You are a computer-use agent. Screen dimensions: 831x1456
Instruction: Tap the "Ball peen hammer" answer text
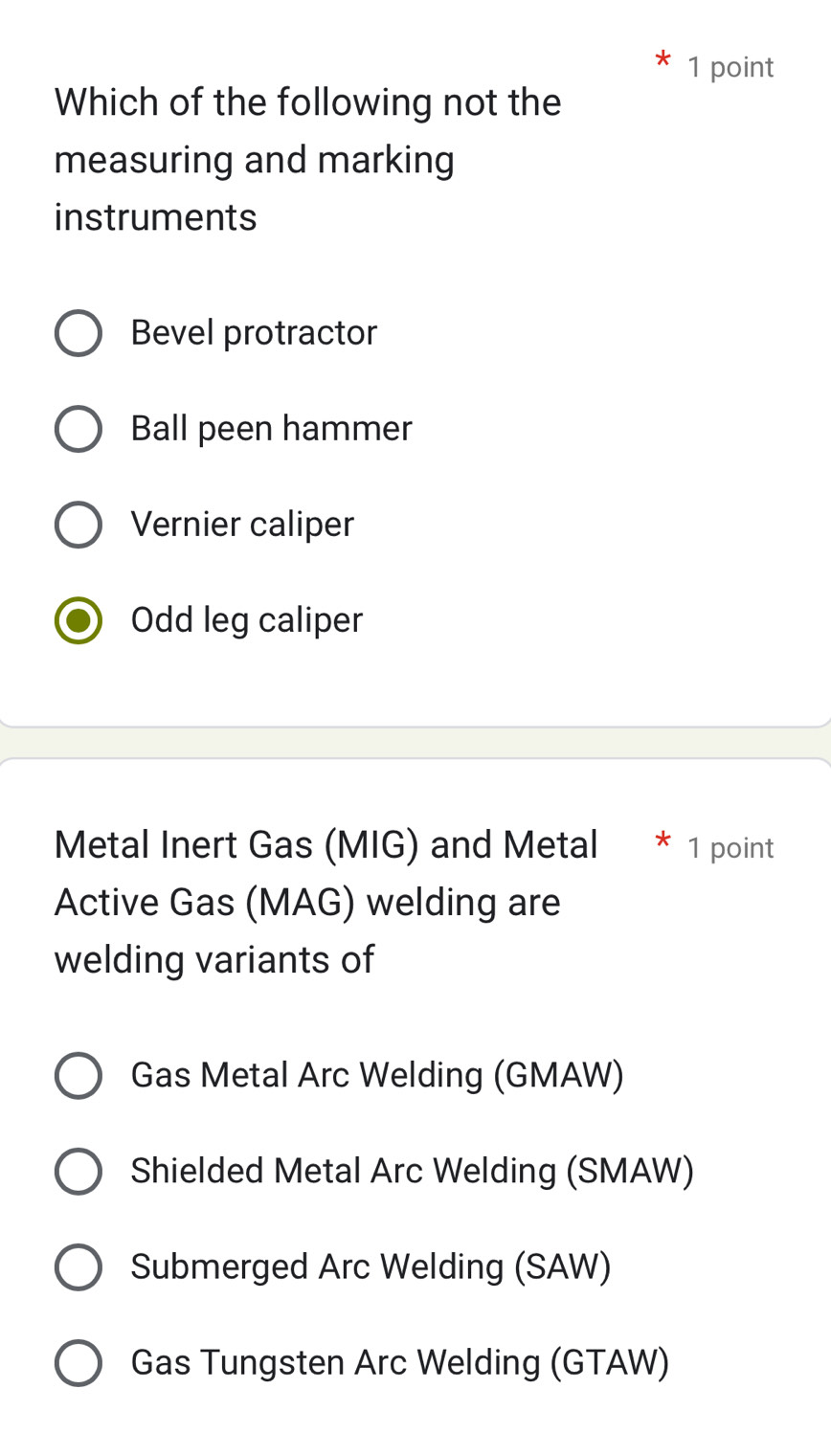click(x=271, y=429)
